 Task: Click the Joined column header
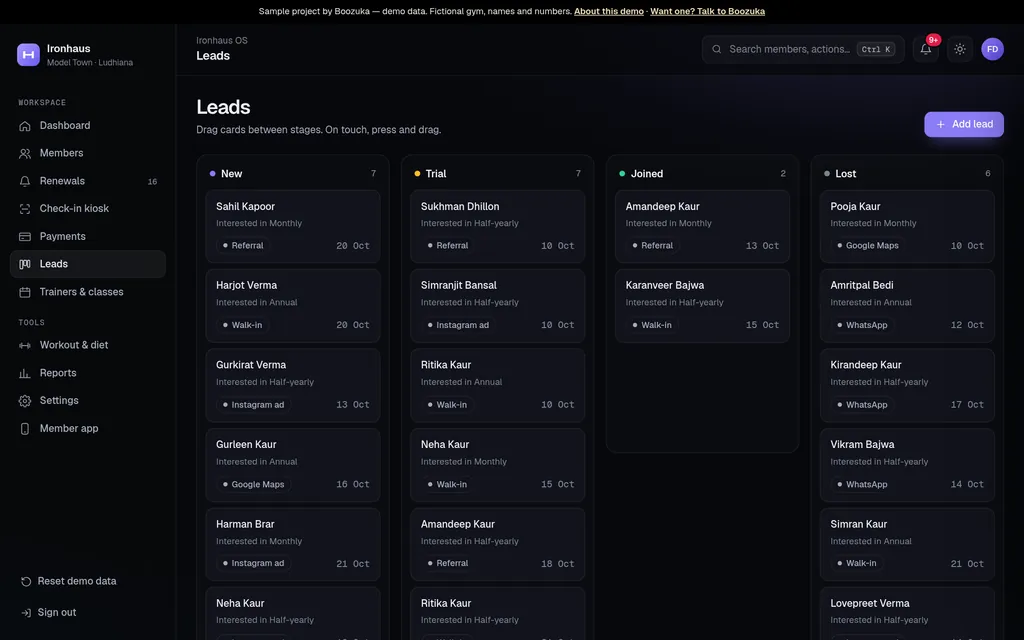click(702, 174)
